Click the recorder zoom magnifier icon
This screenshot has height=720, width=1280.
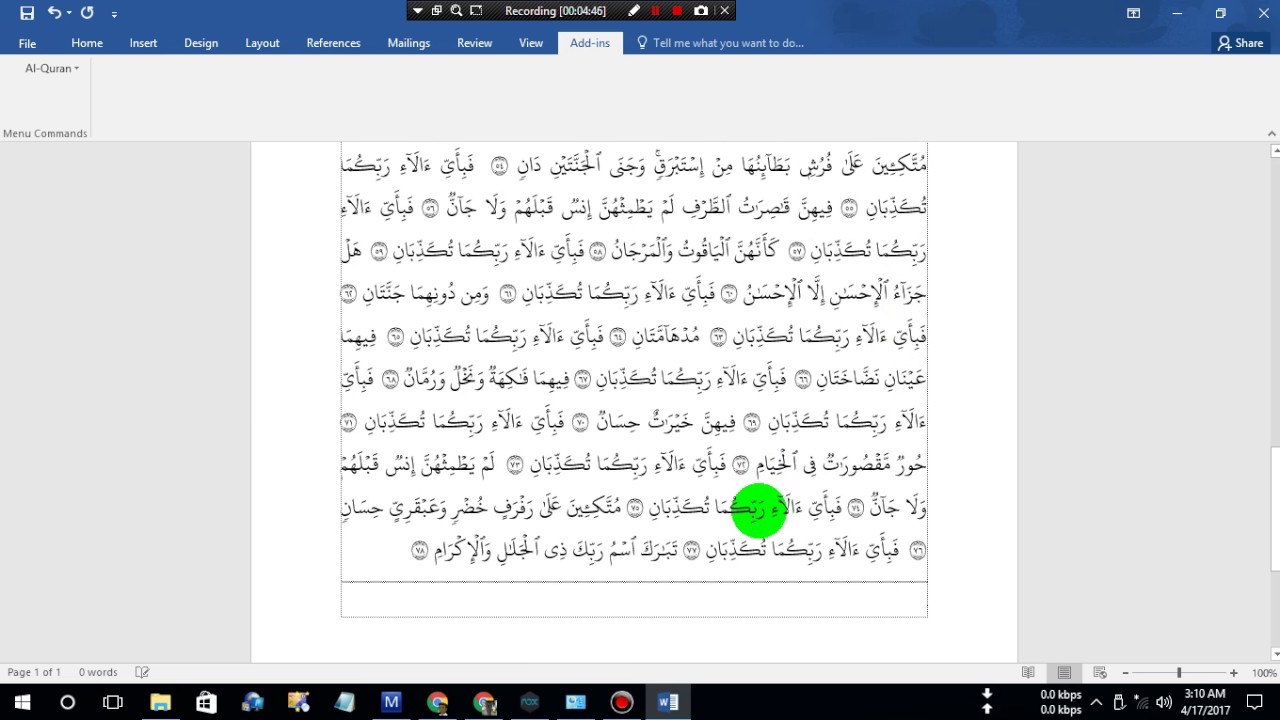(x=456, y=11)
